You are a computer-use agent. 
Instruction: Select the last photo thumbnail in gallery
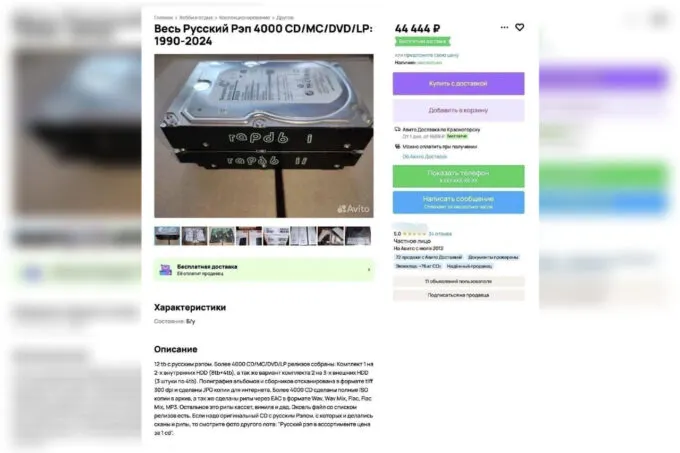coord(358,236)
